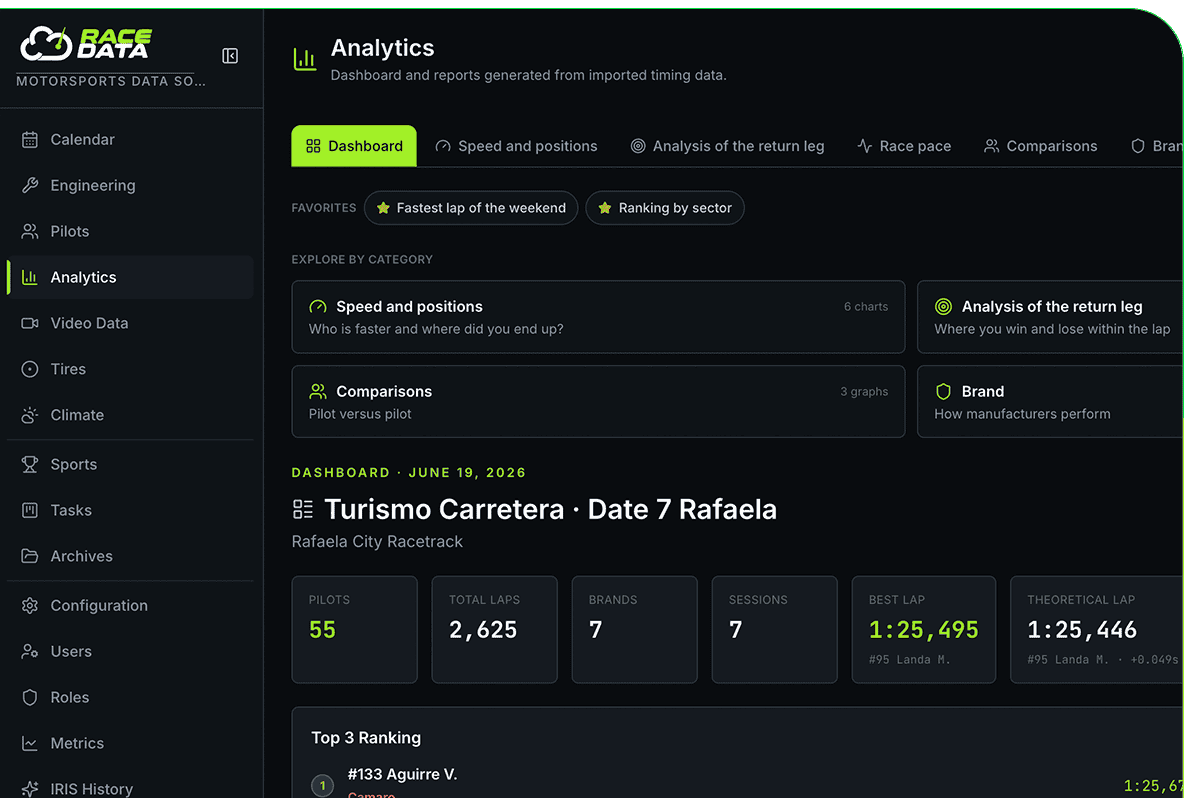The height and width of the screenshot is (798, 1194).
Task: Open Tires in the sidebar
Action: click(x=130, y=369)
